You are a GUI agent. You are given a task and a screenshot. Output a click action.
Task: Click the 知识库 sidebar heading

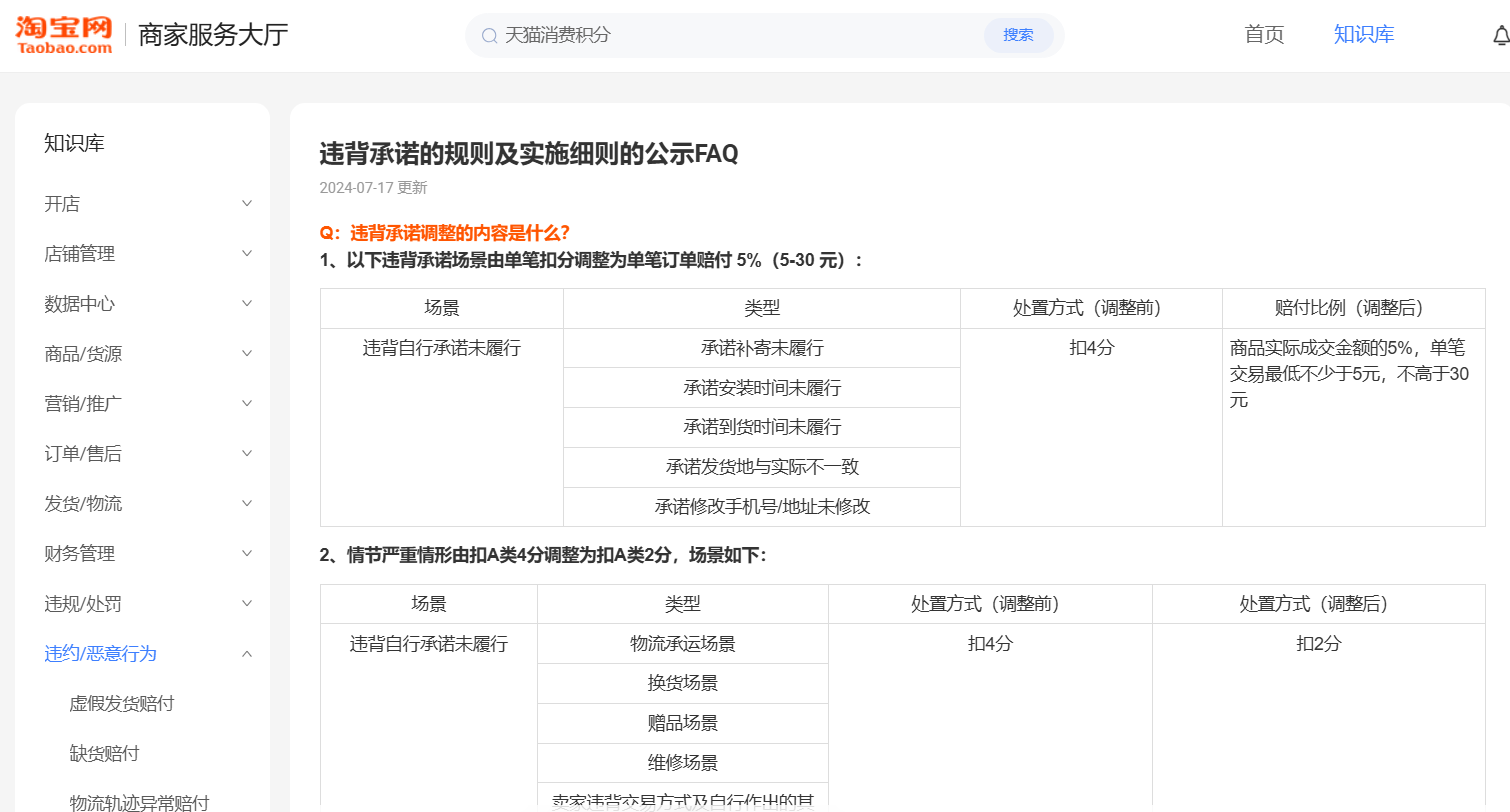pyautogui.click(x=74, y=144)
